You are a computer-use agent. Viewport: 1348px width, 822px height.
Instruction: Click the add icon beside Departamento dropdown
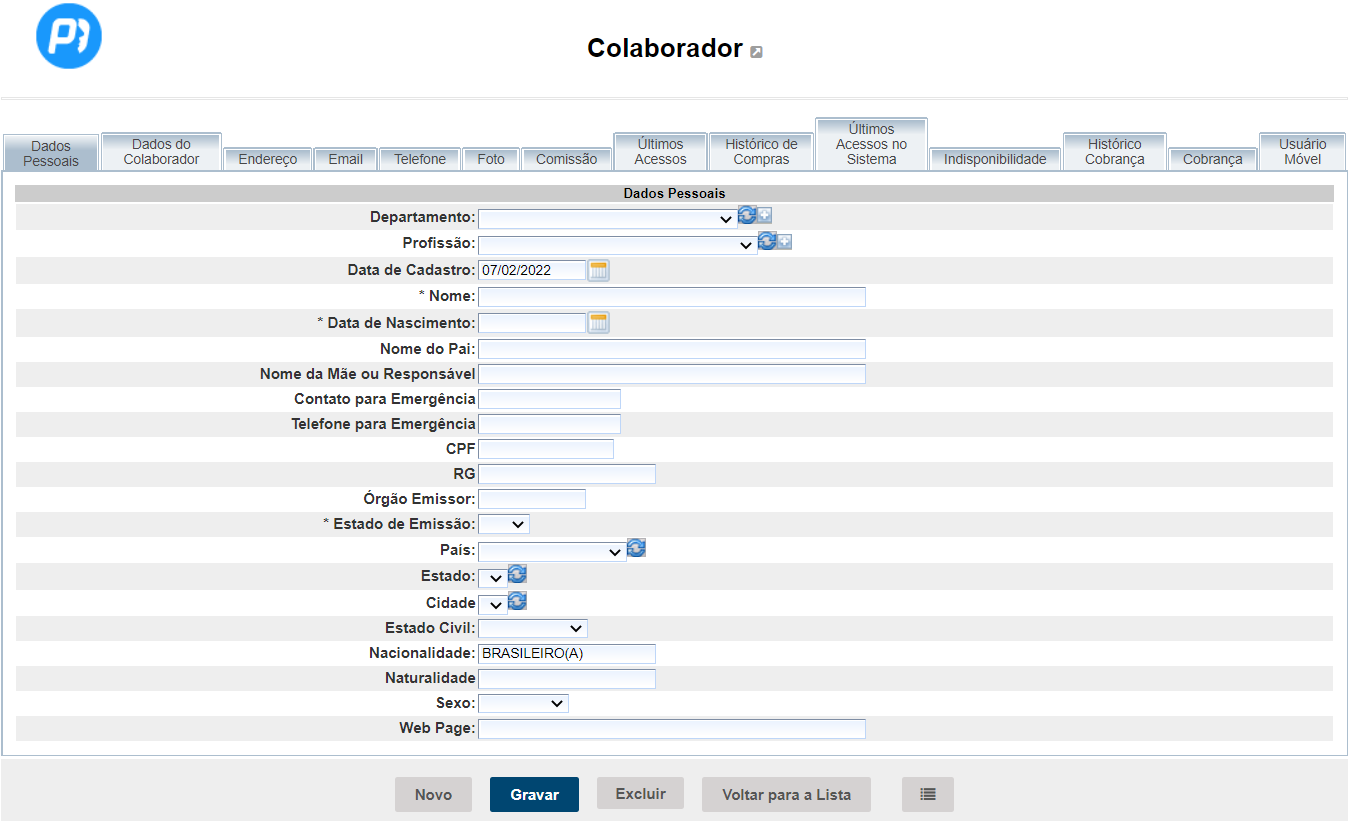tap(765, 215)
